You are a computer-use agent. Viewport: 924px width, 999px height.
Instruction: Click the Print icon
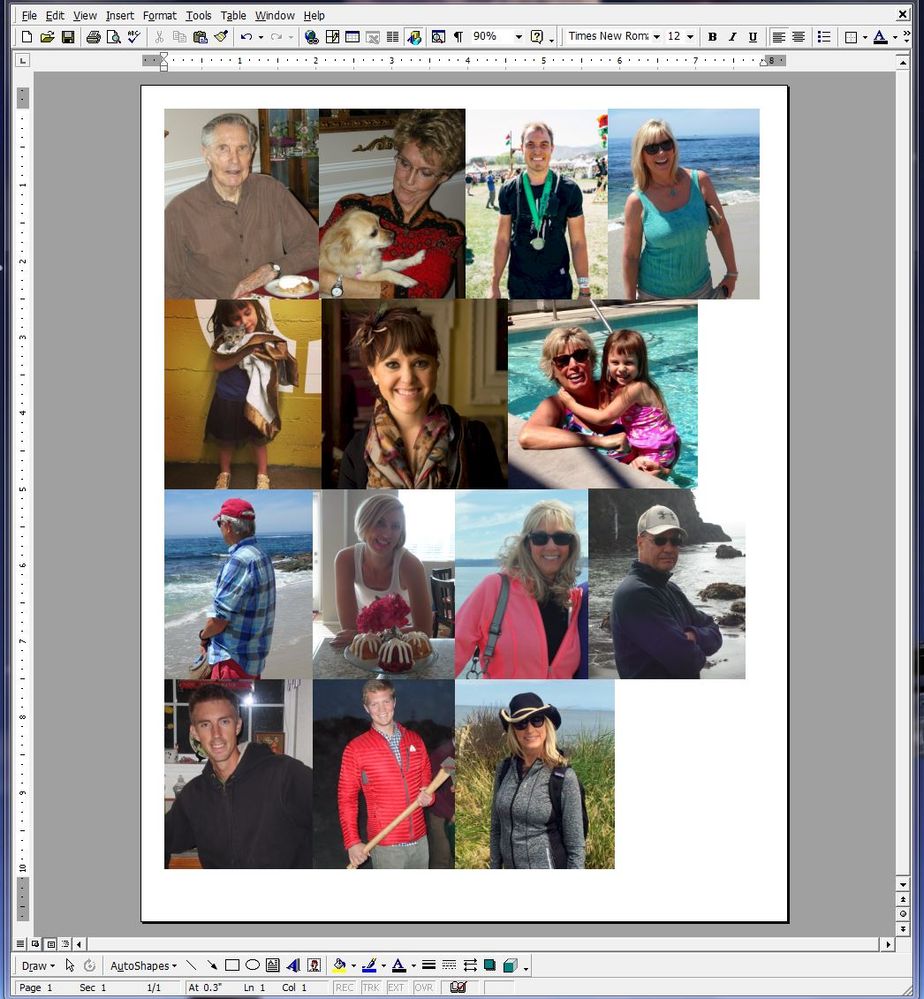[93, 37]
